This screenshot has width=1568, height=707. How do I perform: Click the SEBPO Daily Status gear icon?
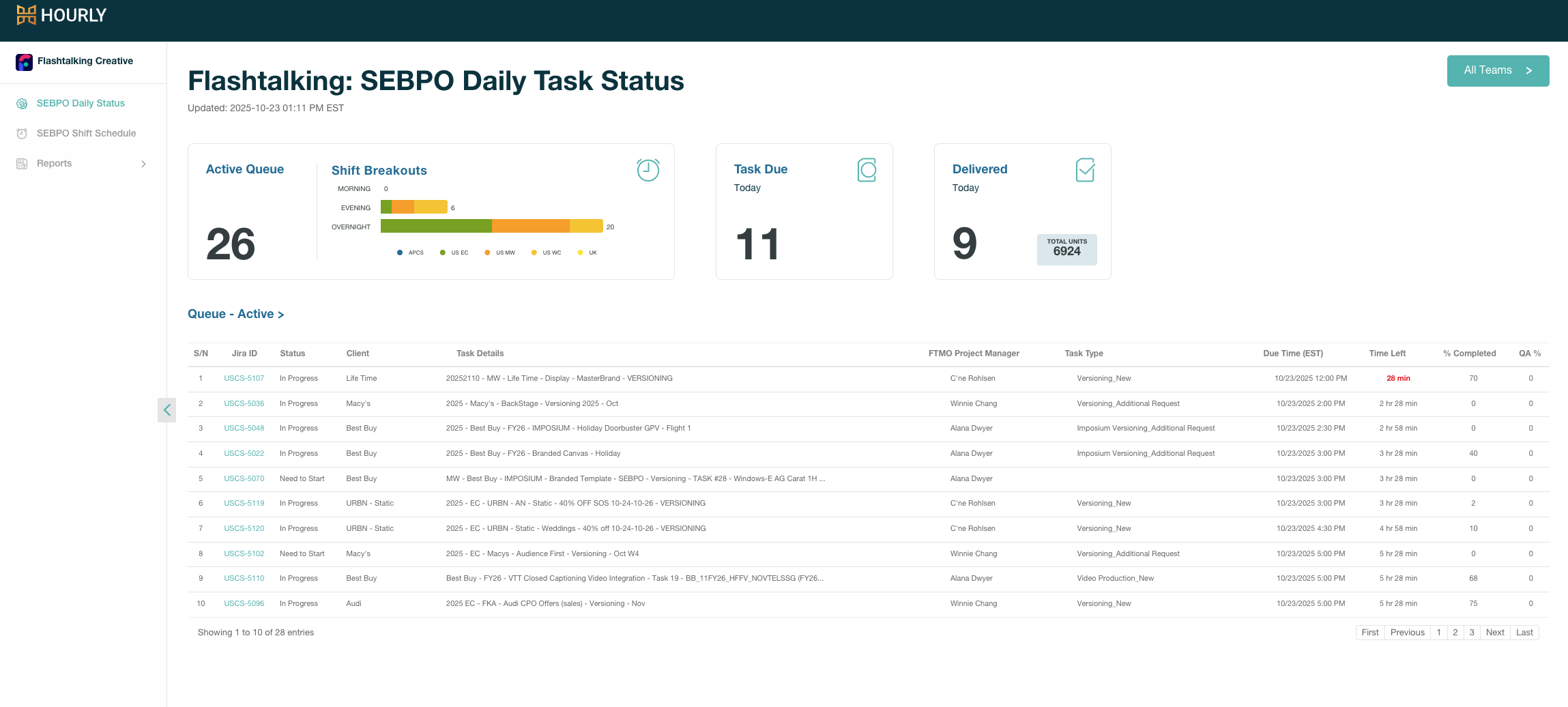tap(22, 104)
